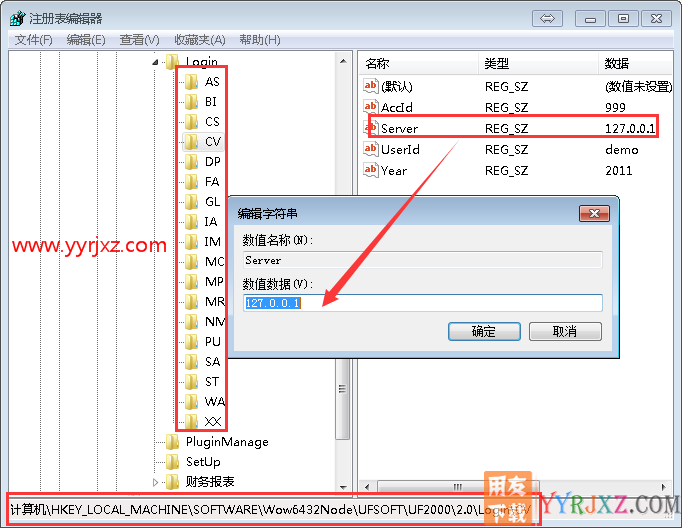Select the Year value name

point(394,170)
